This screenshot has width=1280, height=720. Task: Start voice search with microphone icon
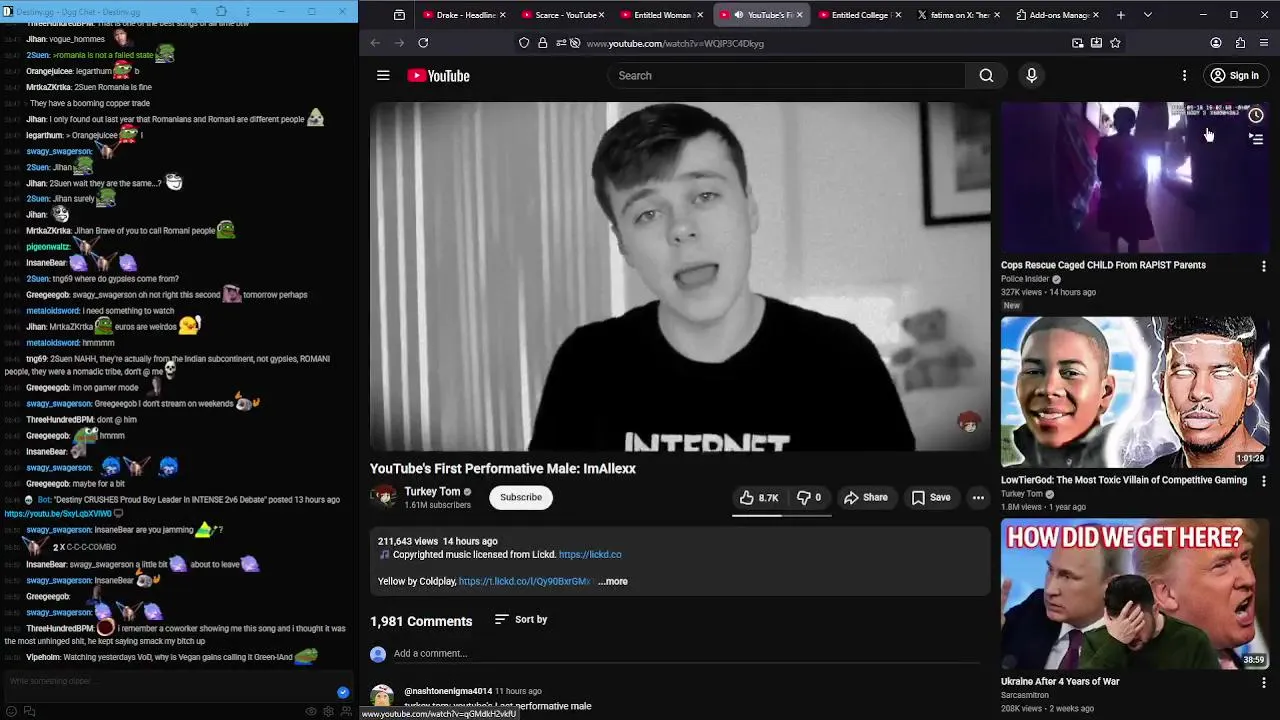1032,76
